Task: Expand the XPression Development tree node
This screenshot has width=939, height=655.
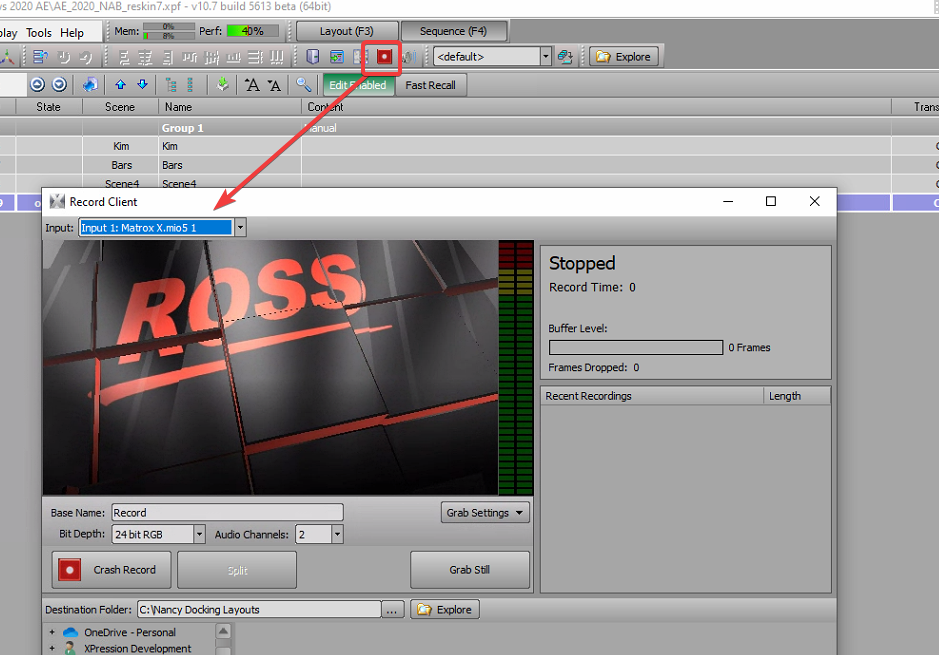Action: pos(52,648)
